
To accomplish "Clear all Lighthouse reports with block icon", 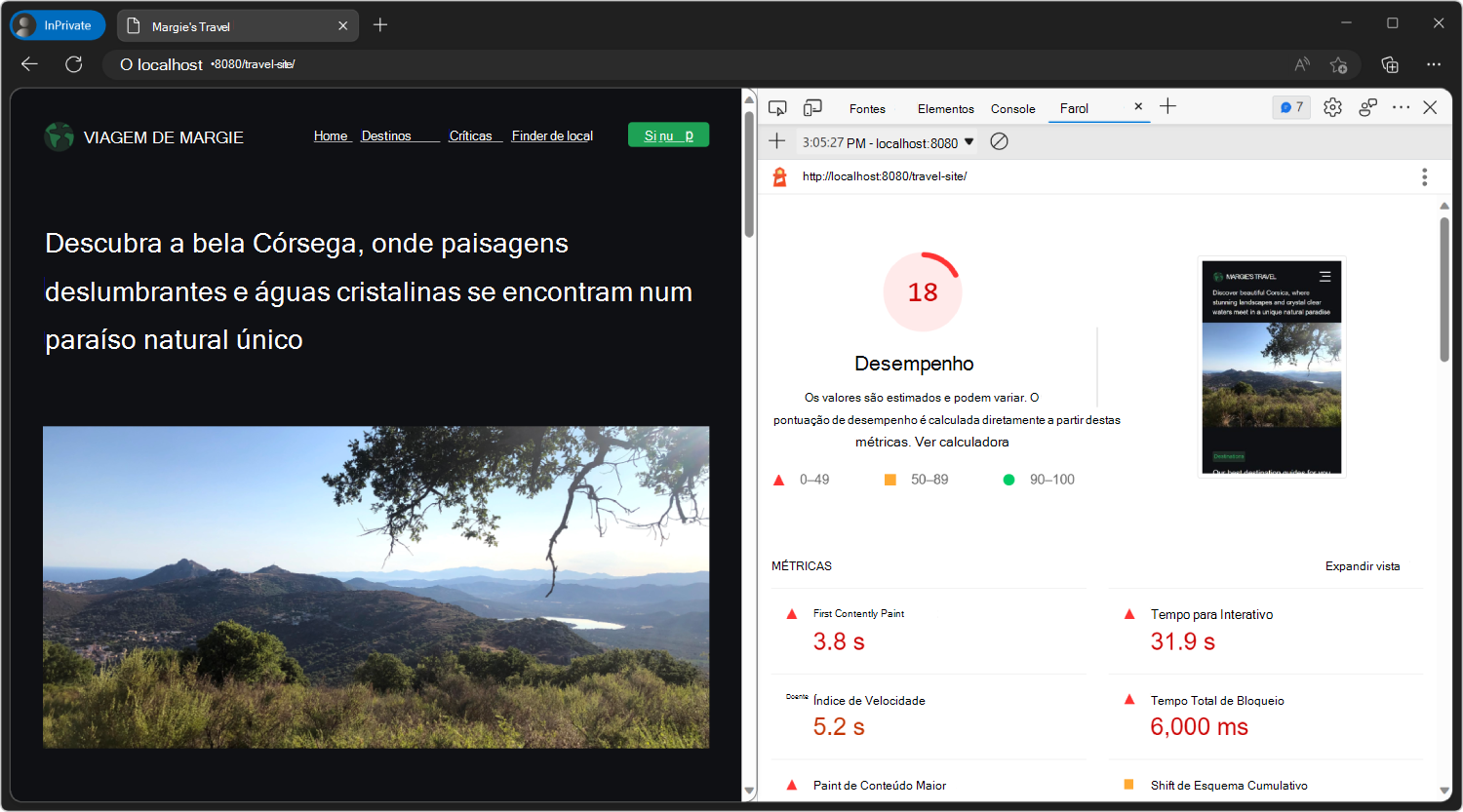I will pos(999,142).
